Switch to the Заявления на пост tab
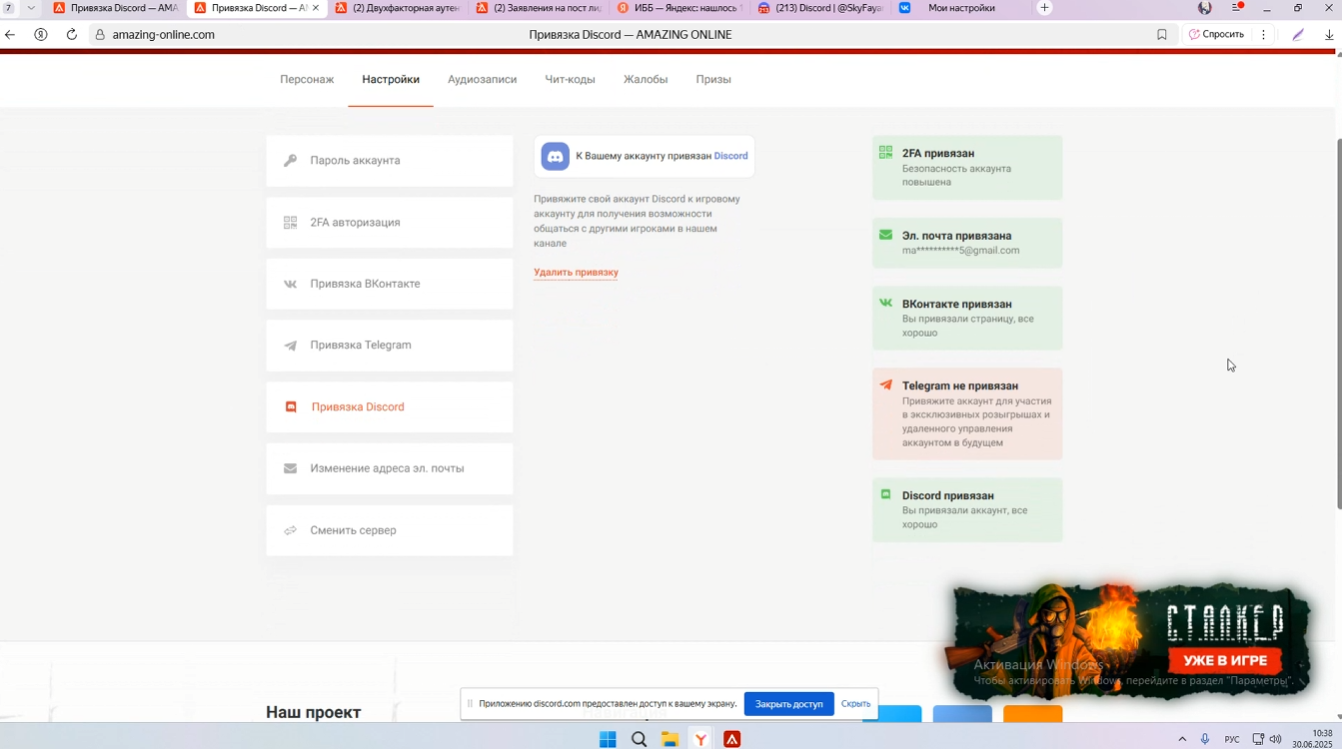Viewport: 1342px width, 749px height. click(x=538, y=8)
